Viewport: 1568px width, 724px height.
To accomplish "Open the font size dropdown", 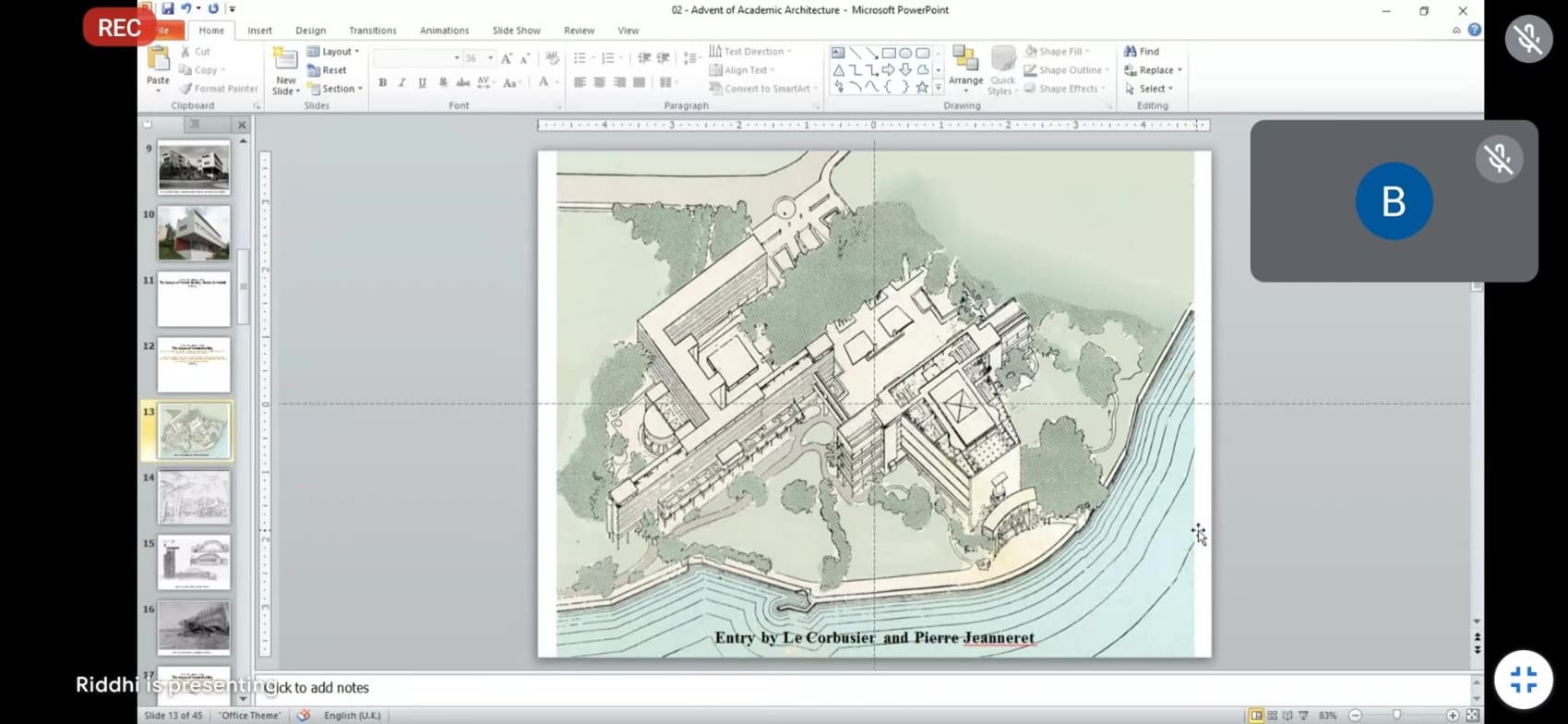I will [x=490, y=58].
